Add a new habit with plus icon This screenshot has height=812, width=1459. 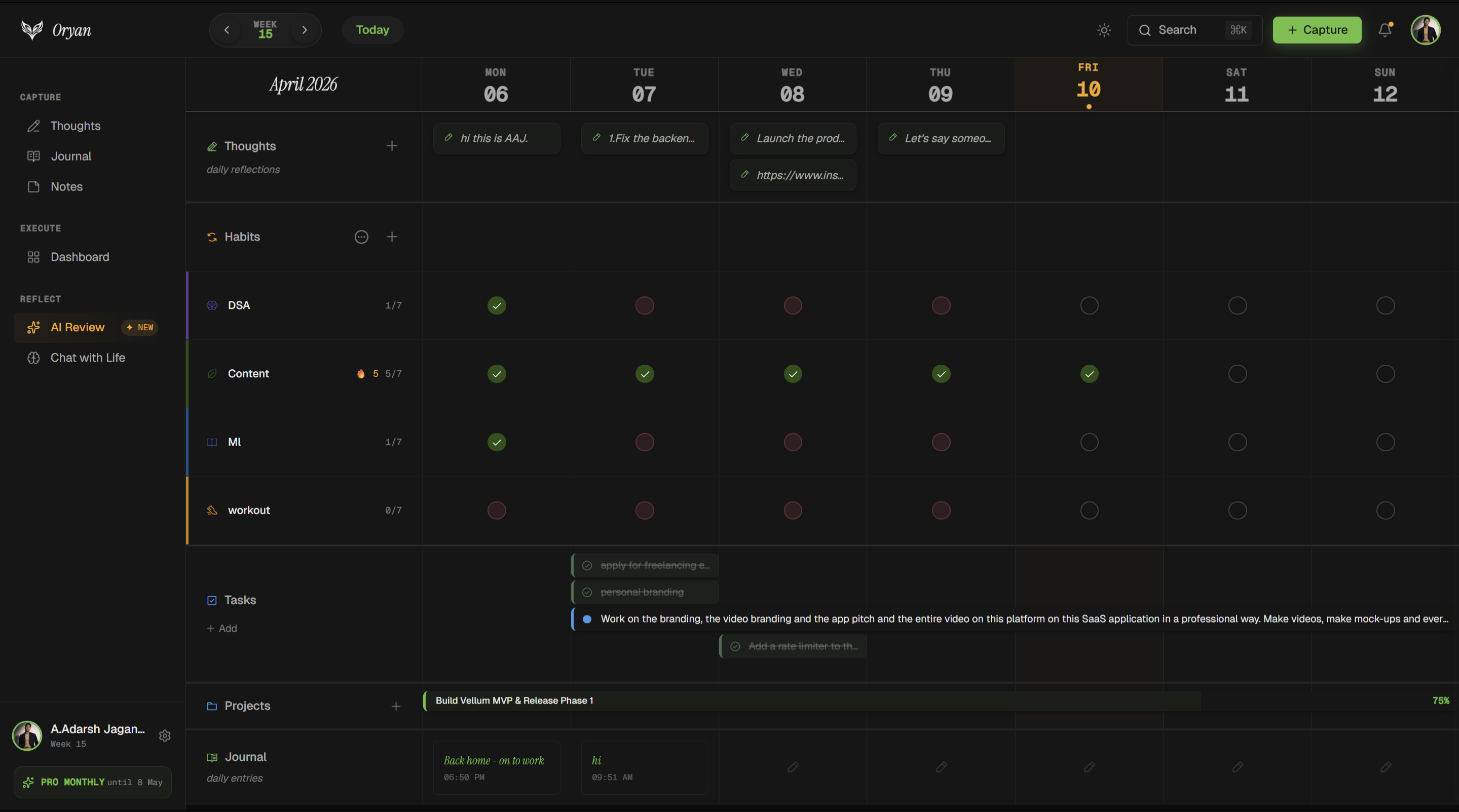(392, 237)
